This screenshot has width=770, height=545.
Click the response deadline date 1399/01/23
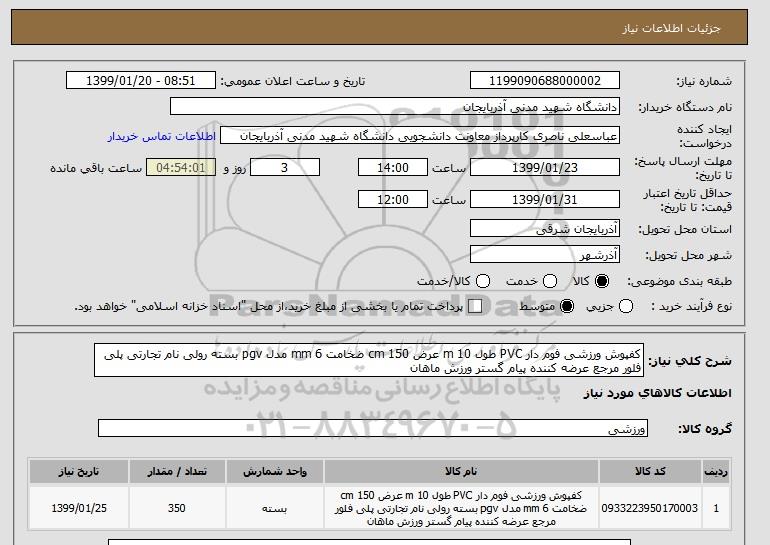pyautogui.click(x=545, y=167)
